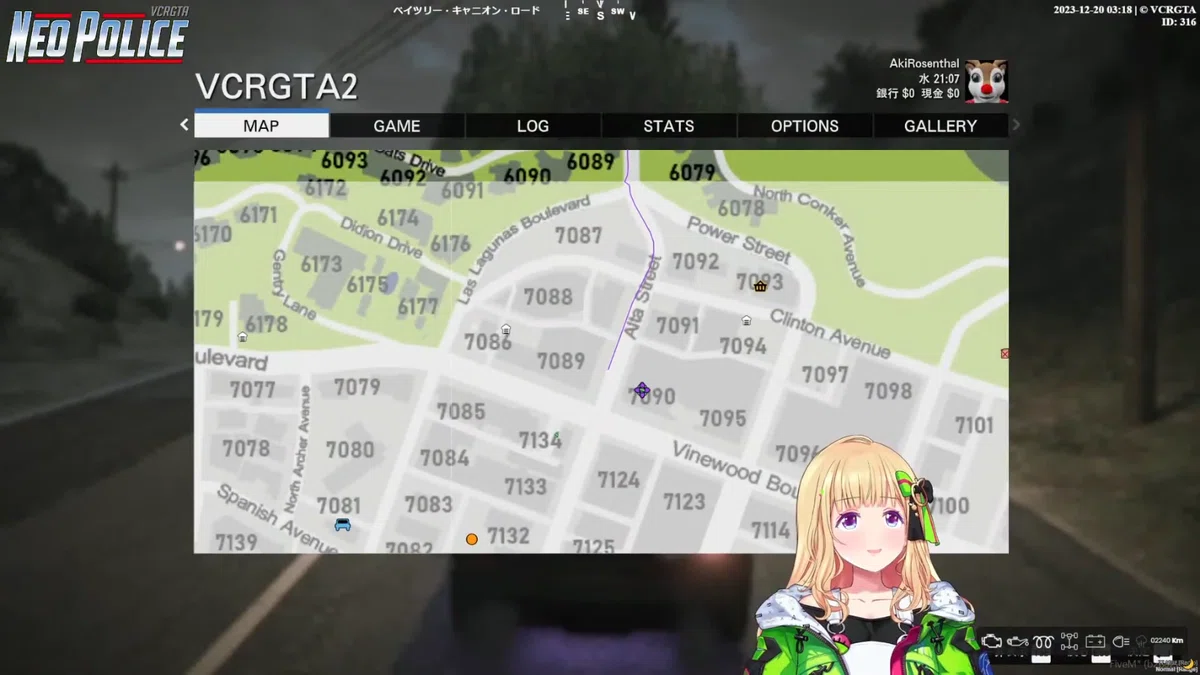
Task: Click postal code 6173 on the map
Action: pyautogui.click(x=321, y=264)
